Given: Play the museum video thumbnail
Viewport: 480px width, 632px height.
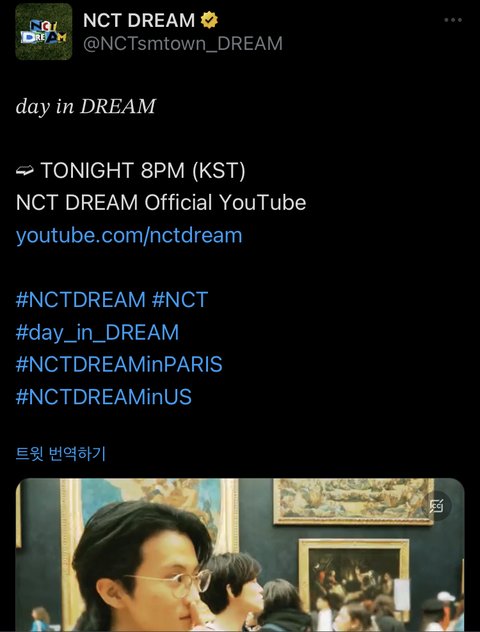Looking at the screenshot, I should 240,555.
